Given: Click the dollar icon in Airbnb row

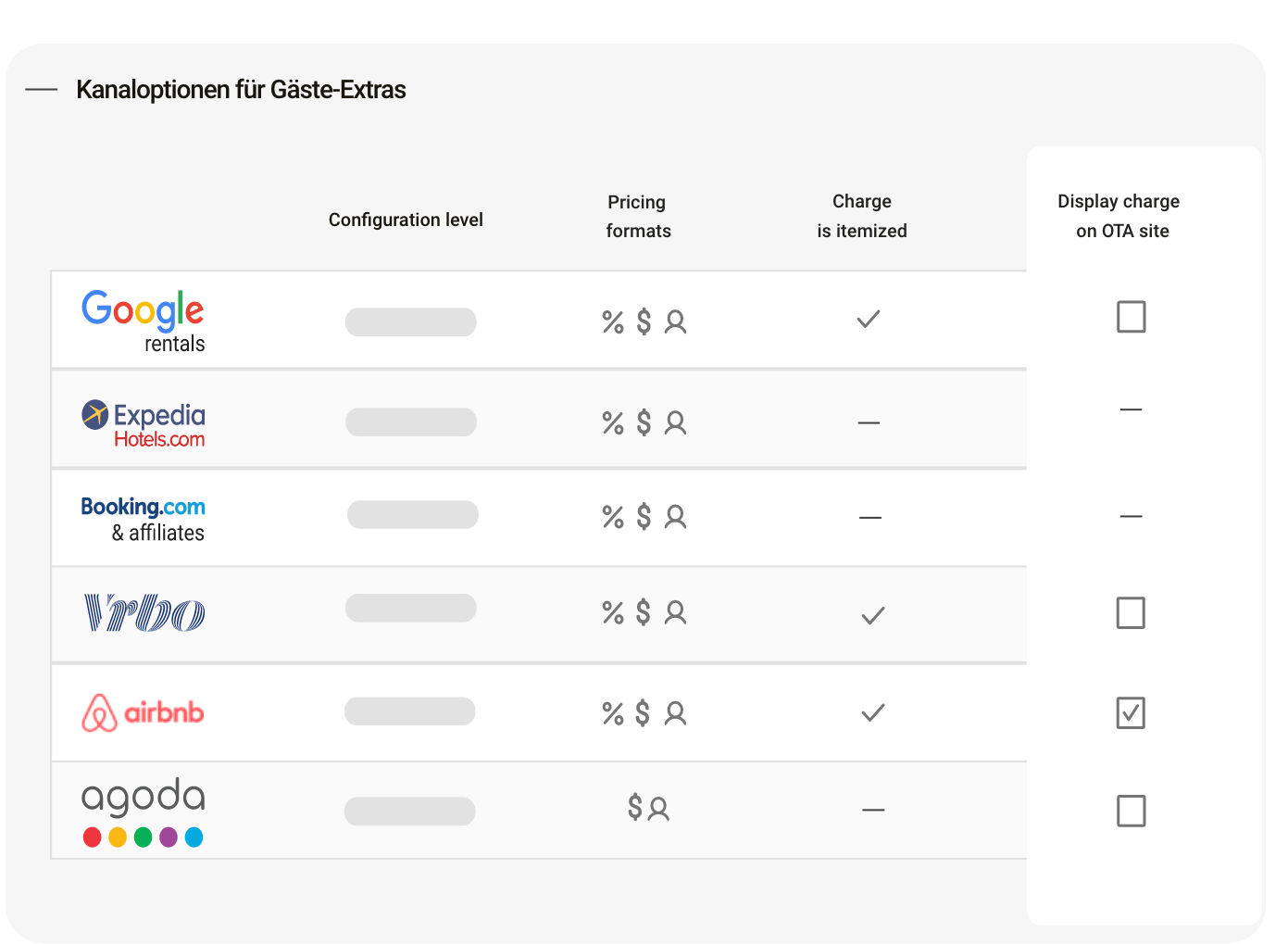Looking at the screenshot, I should coord(643,713).
